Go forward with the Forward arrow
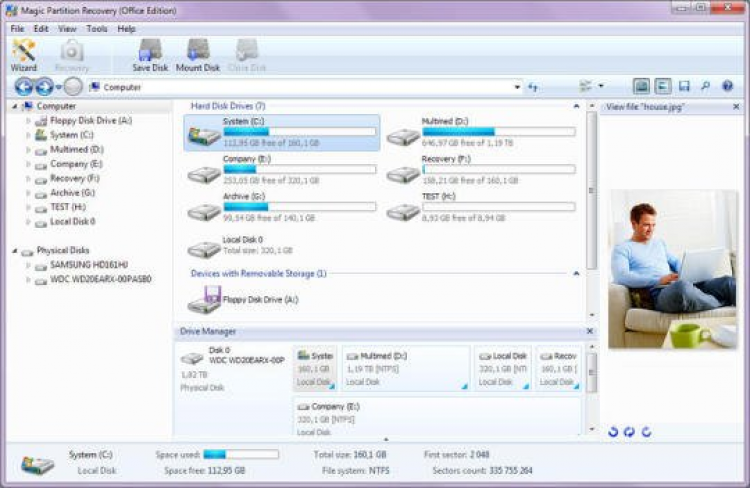This screenshot has height=488, width=750. (44, 87)
